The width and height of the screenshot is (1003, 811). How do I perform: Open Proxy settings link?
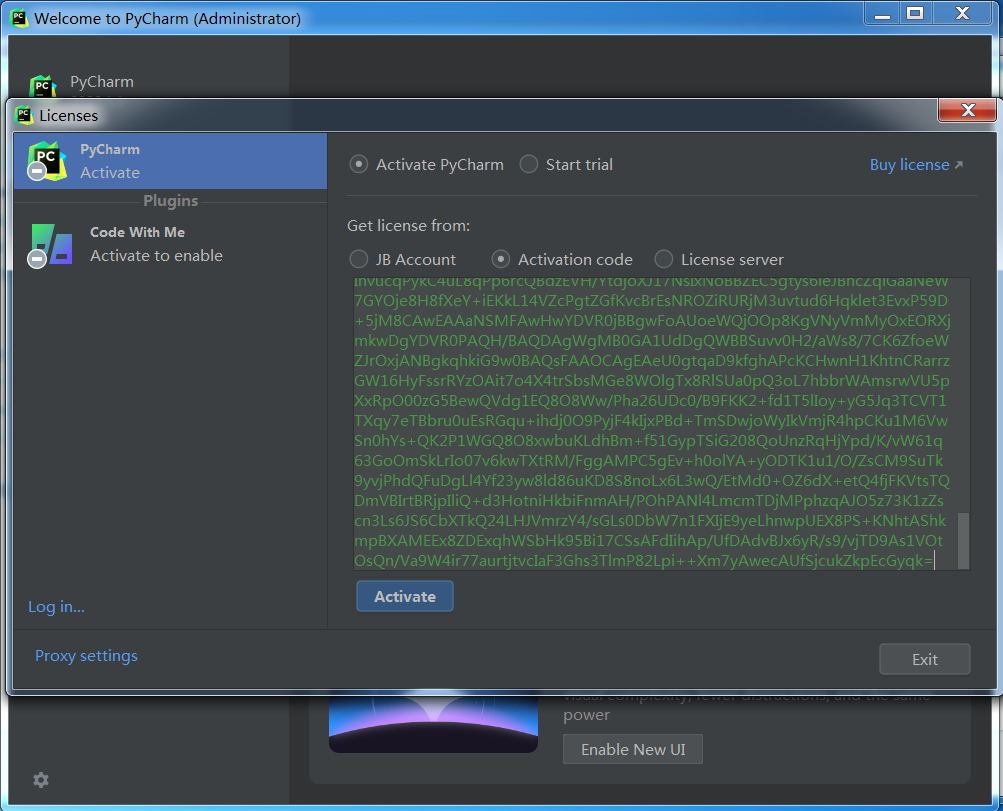[x=86, y=656]
